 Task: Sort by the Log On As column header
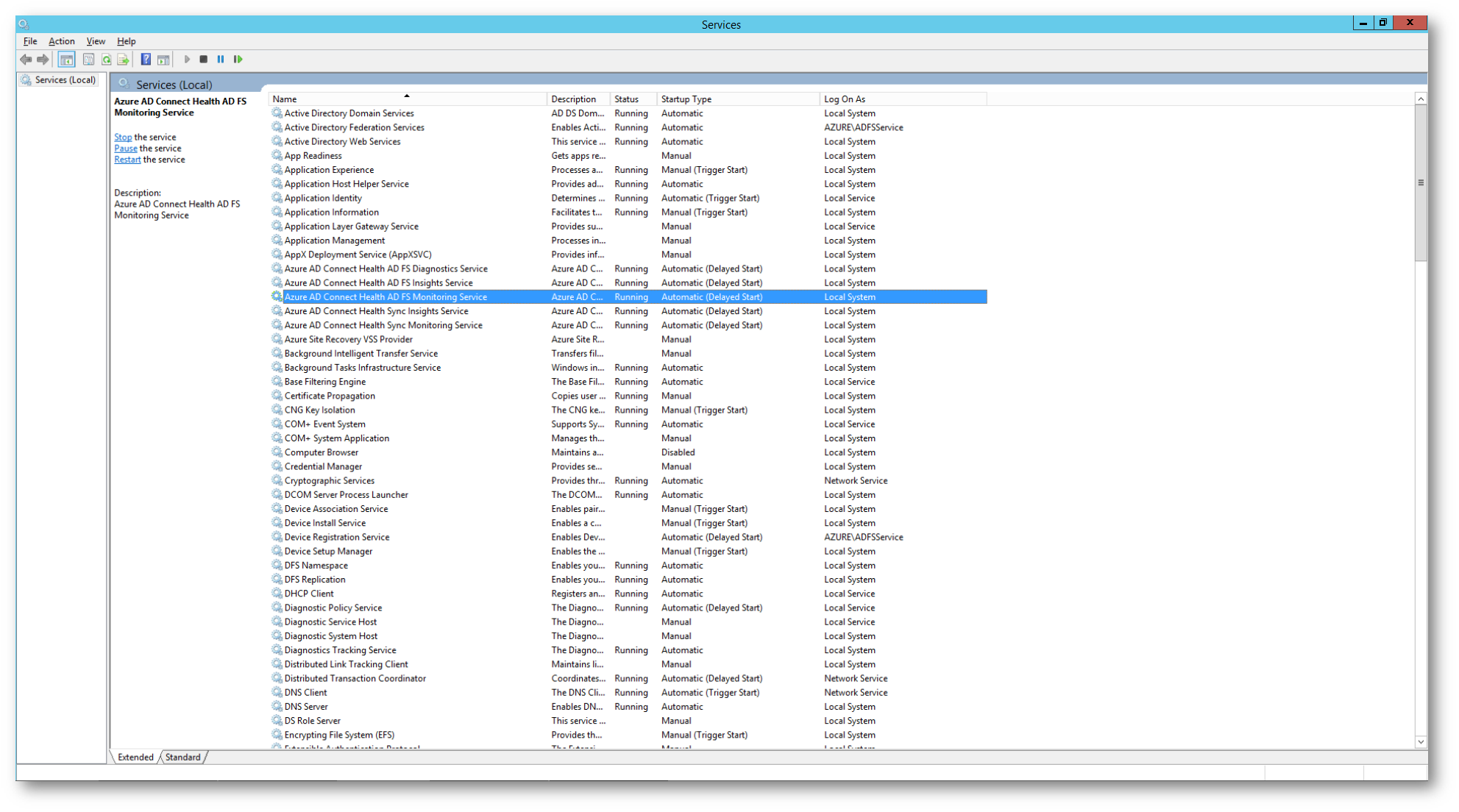903,99
